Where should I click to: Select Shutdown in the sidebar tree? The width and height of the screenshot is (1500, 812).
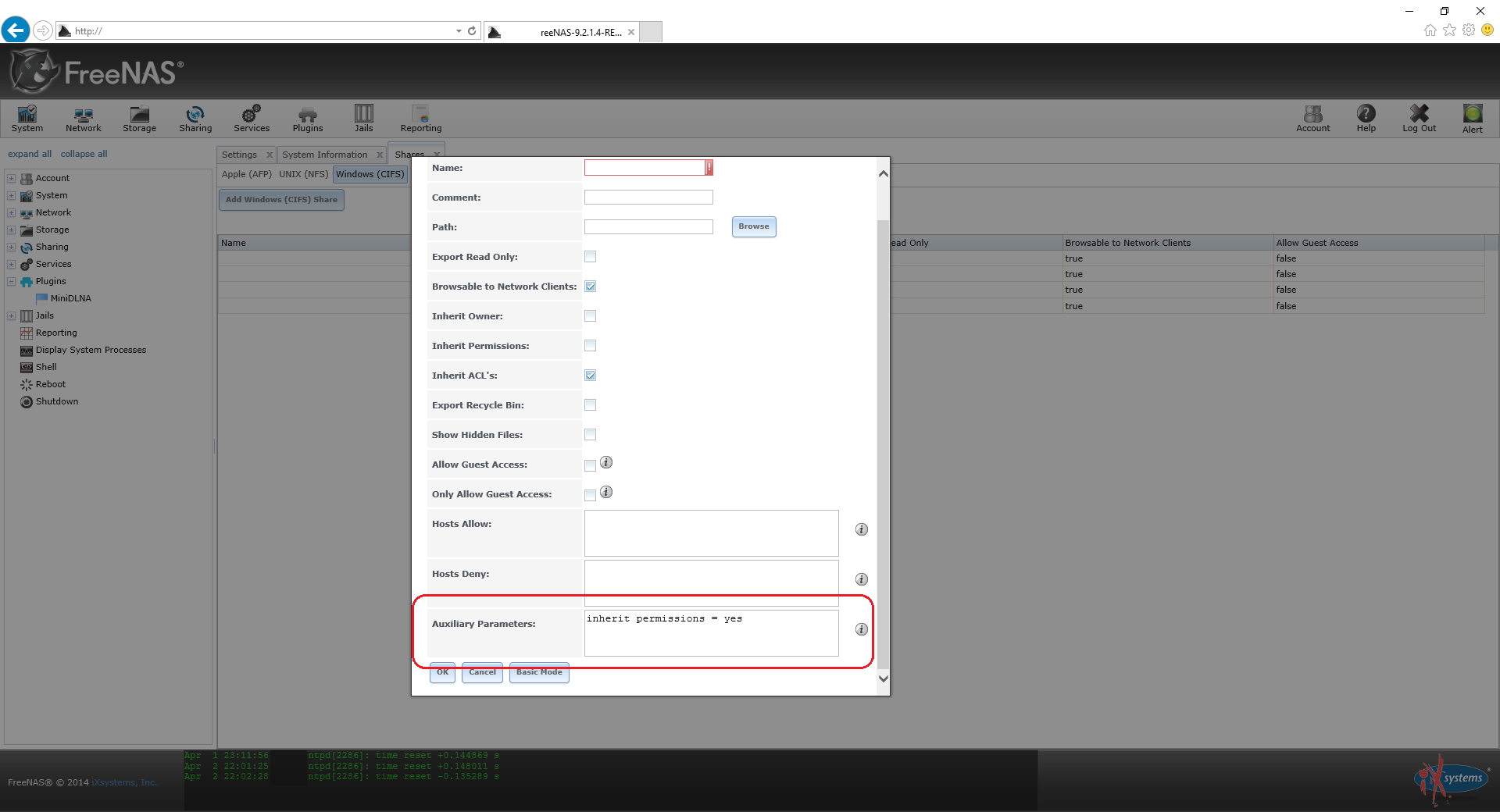[x=56, y=401]
